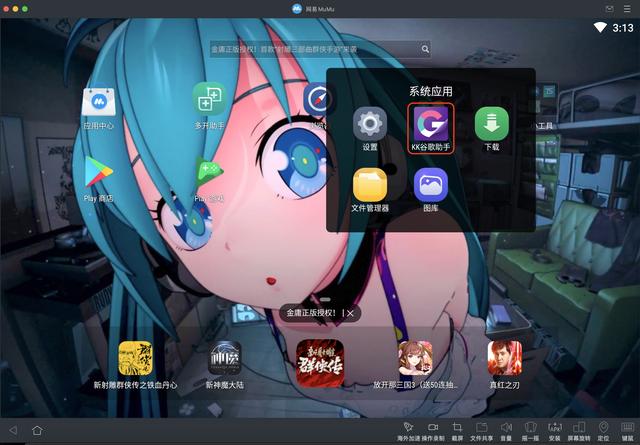640x445 pixels.
Task: Click the page indicator above the dock
Action: tap(325, 299)
